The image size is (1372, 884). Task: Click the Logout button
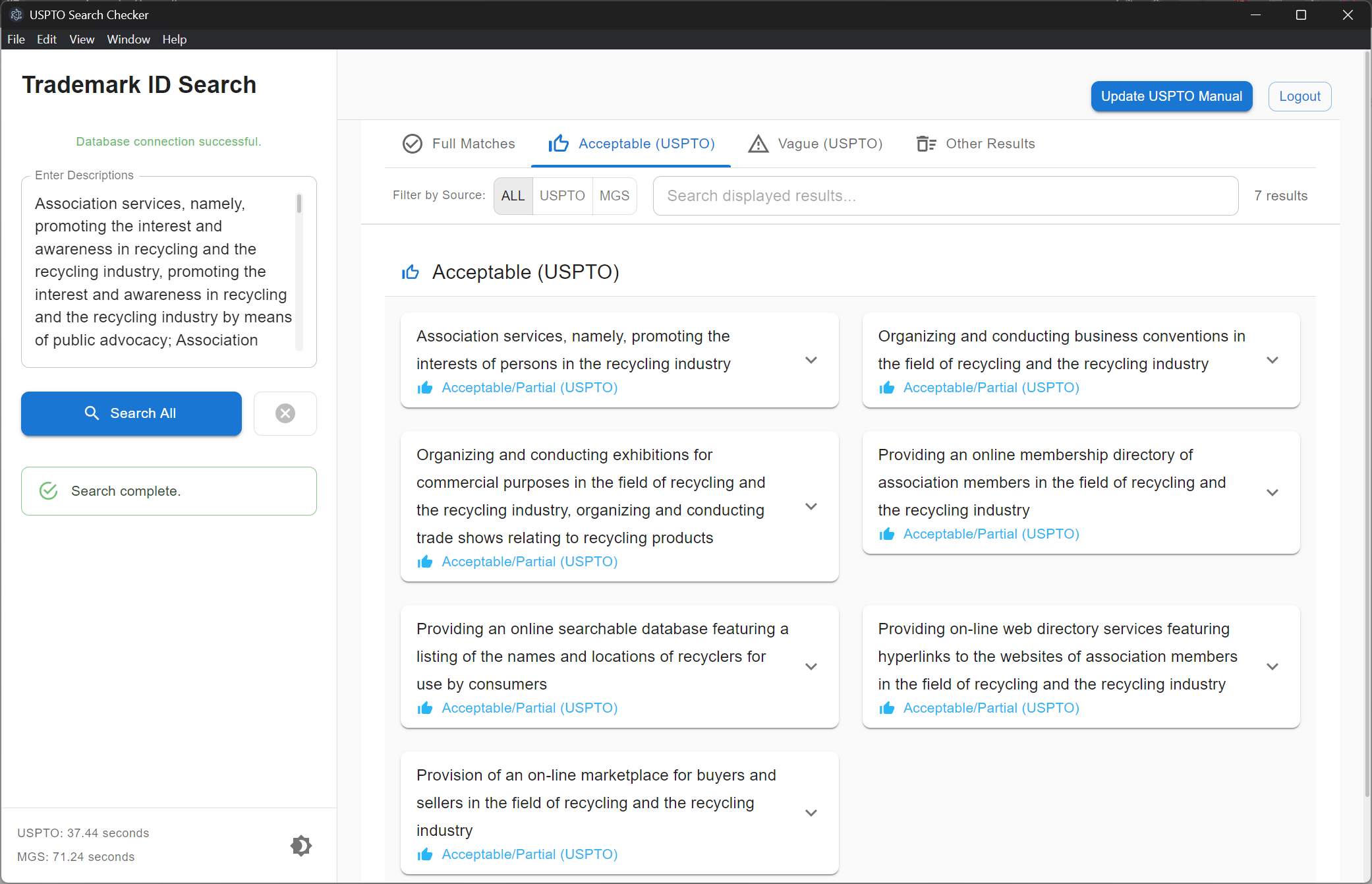coord(1300,96)
